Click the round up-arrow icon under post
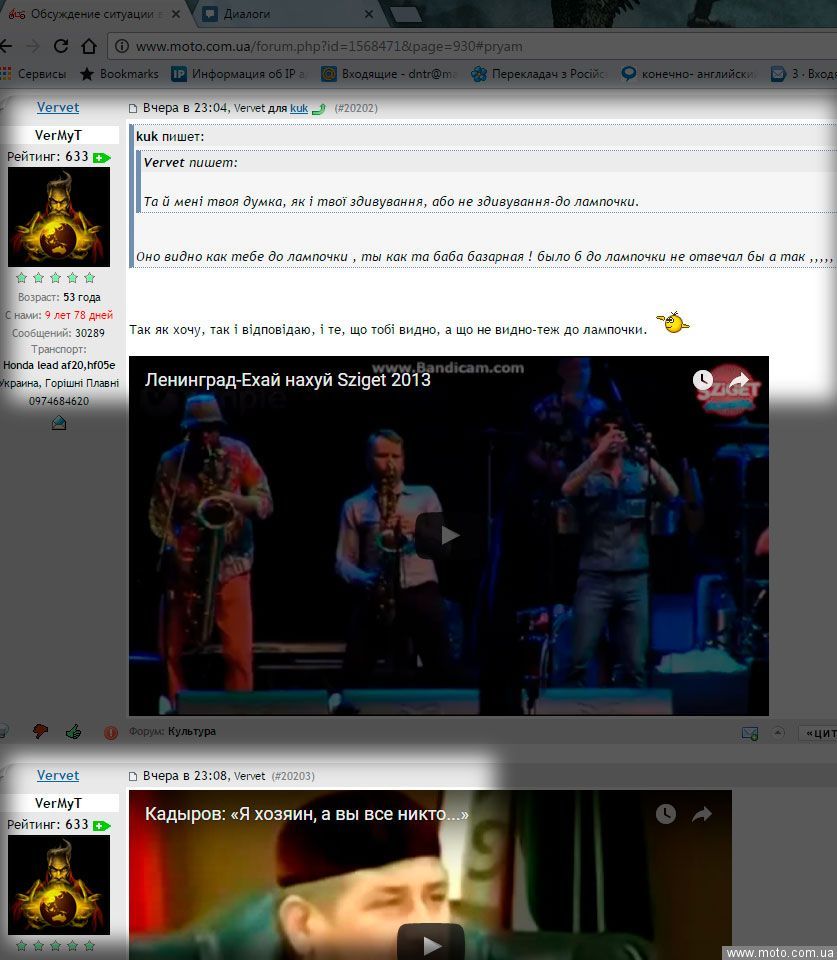837x960 pixels. (778, 732)
